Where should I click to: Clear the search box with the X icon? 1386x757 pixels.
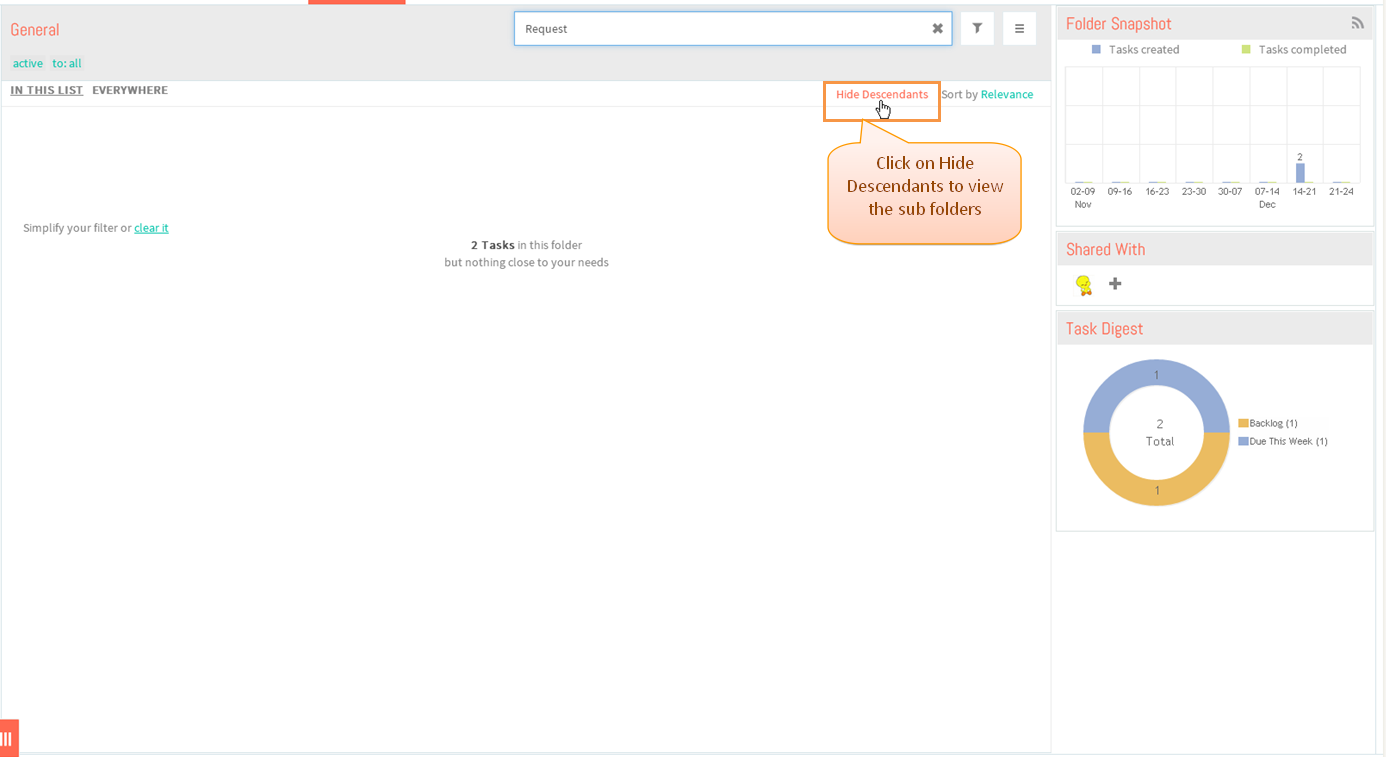click(937, 29)
